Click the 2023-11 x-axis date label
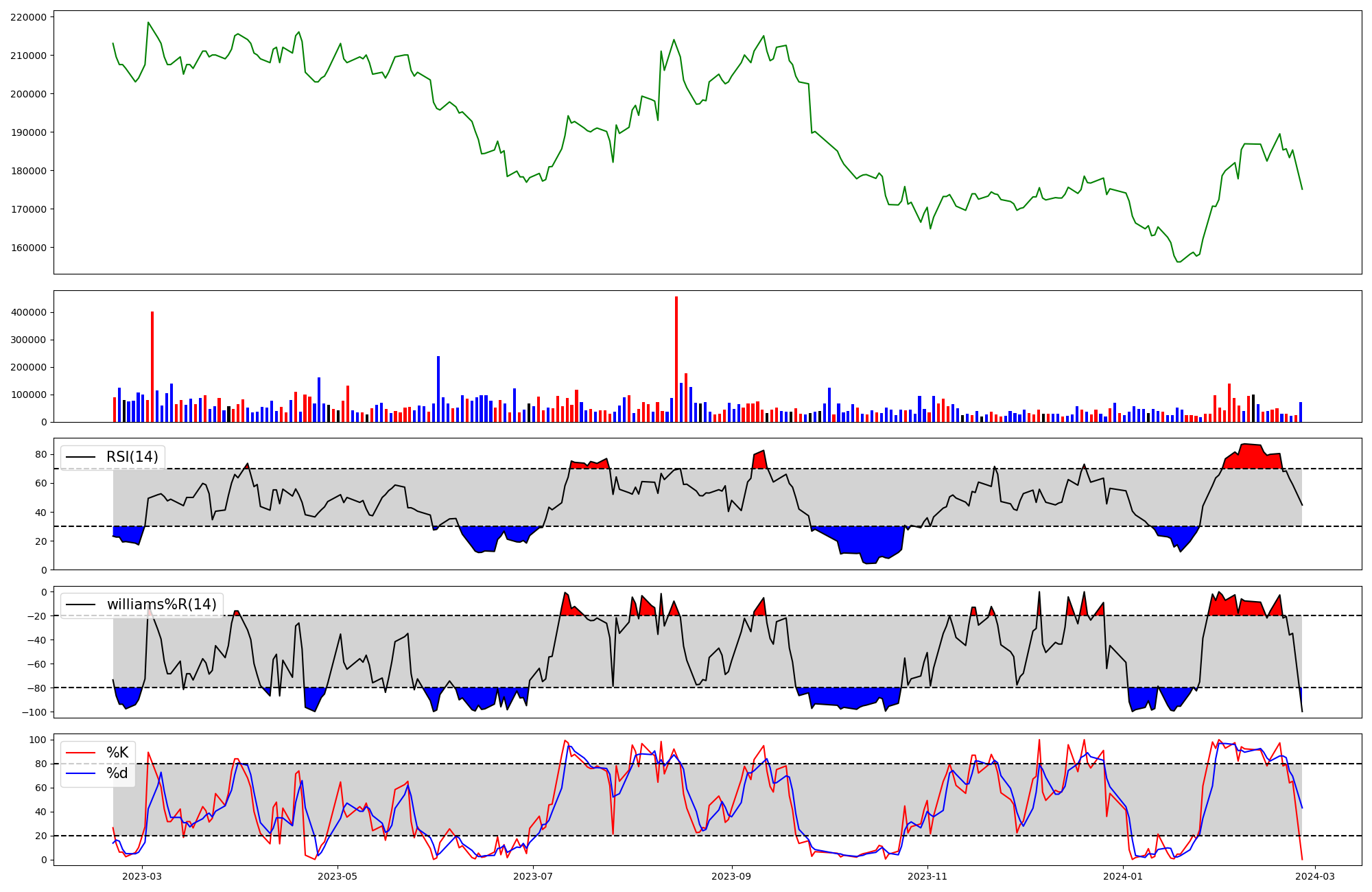The image size is (1372, 892). click(x=927, y=876)
